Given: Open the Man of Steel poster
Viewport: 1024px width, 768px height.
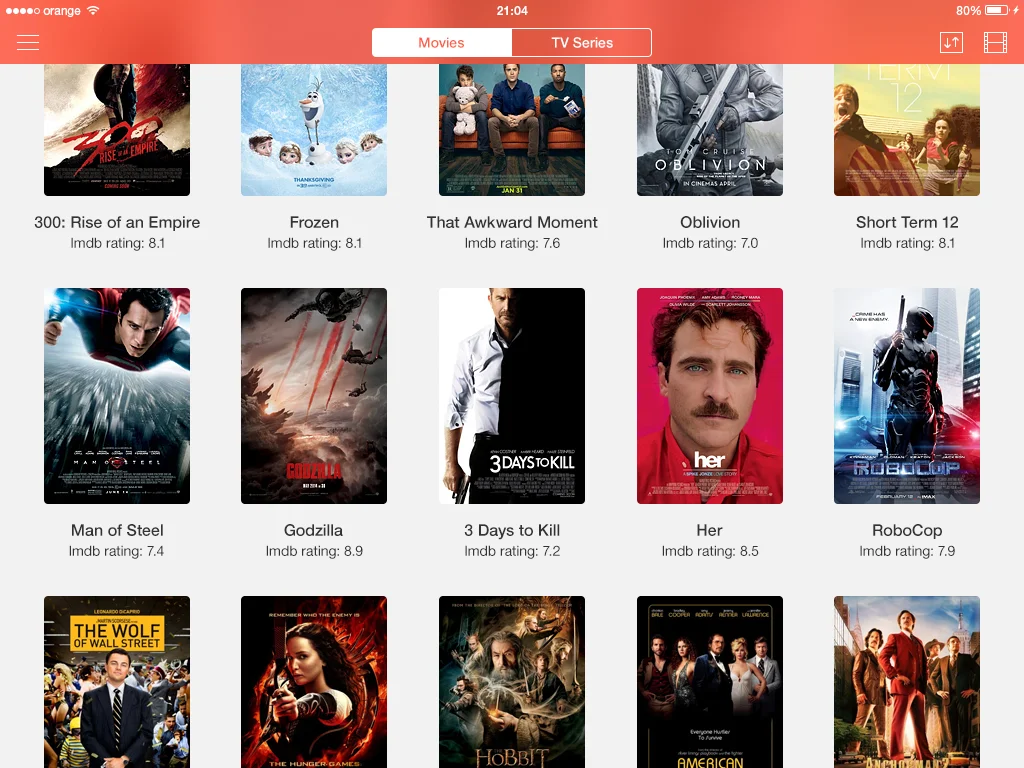Looking at the screenshot, I should point(117,396).
